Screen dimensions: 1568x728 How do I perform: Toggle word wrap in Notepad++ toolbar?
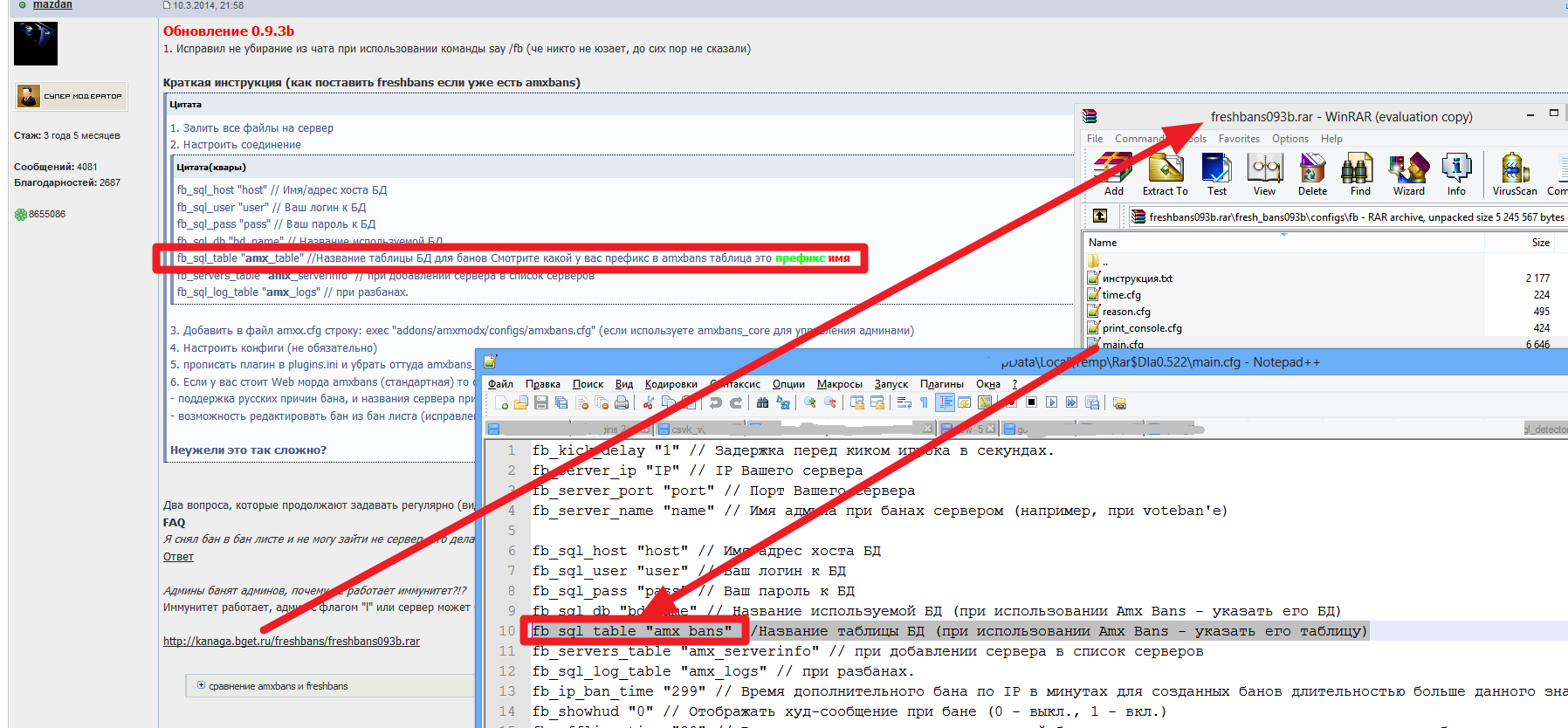tap(904, 402)
